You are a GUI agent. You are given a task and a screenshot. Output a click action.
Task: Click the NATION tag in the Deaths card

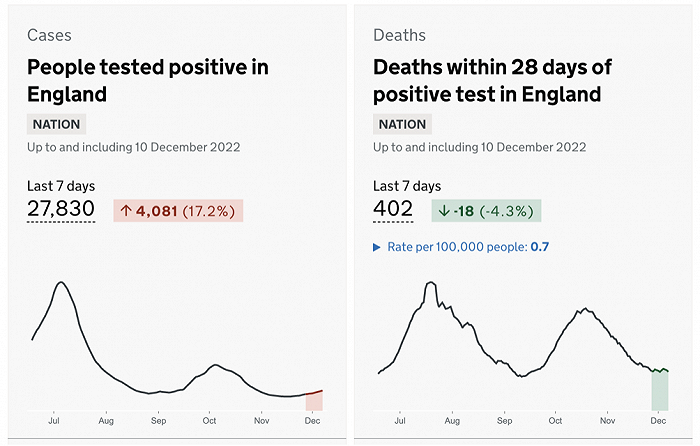pyautogui.click(x=402, y=125)
